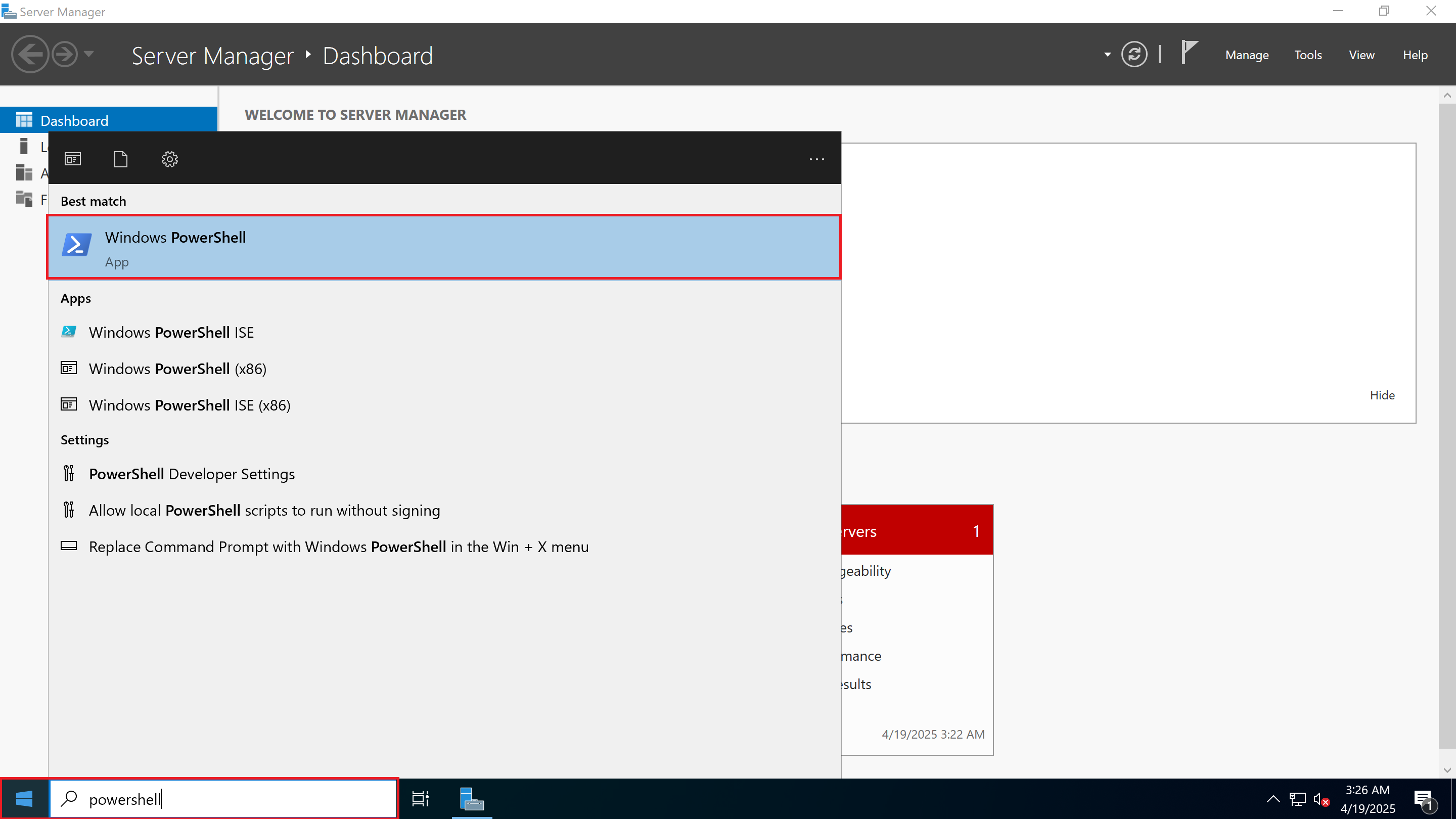The height and width of the screenshot is (819, 1456).
Task: Click Server Manager taskbar icon
Action: tap(471, 799)
